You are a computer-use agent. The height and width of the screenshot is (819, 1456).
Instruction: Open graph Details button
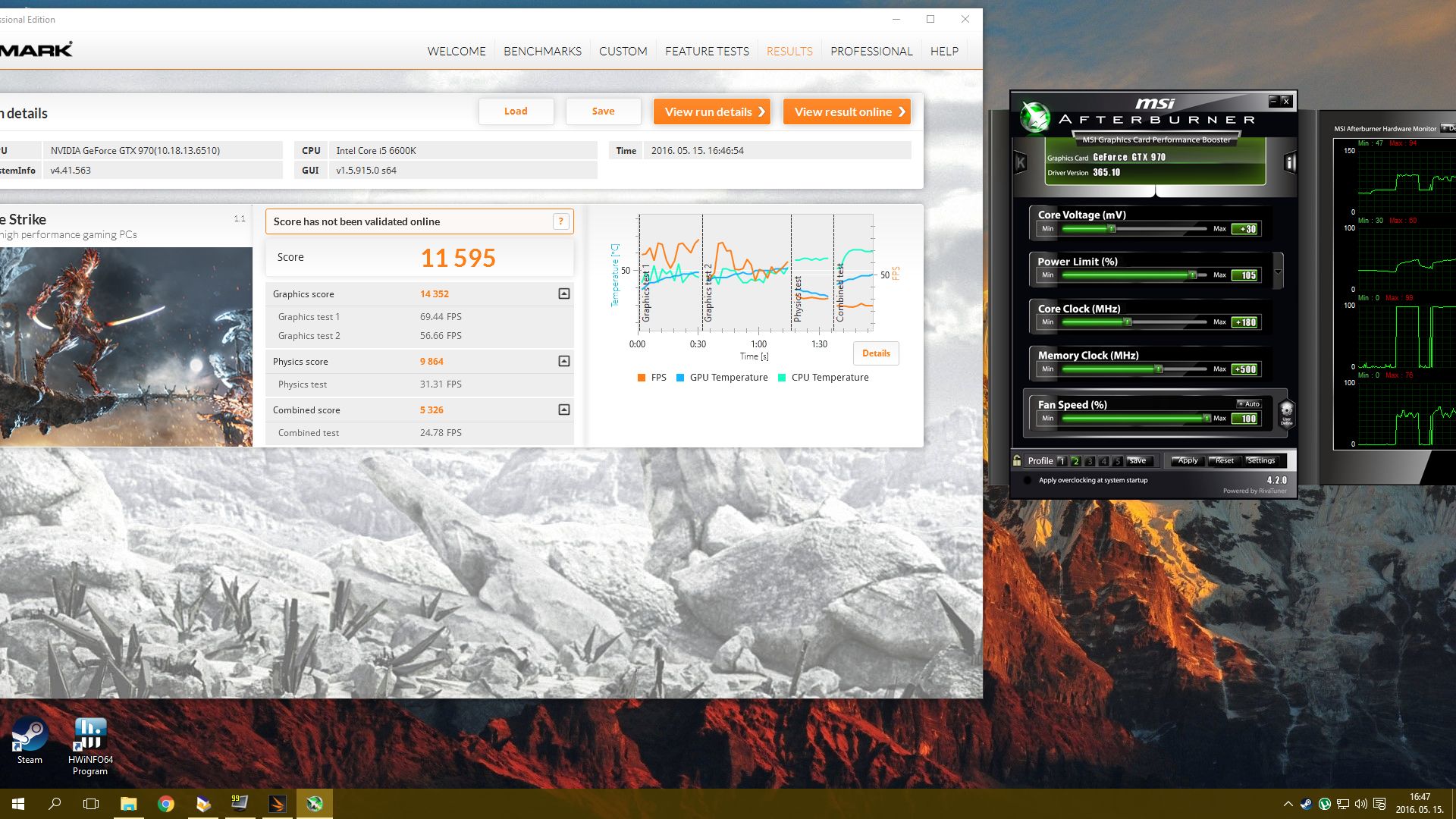(x=876, y=353)
